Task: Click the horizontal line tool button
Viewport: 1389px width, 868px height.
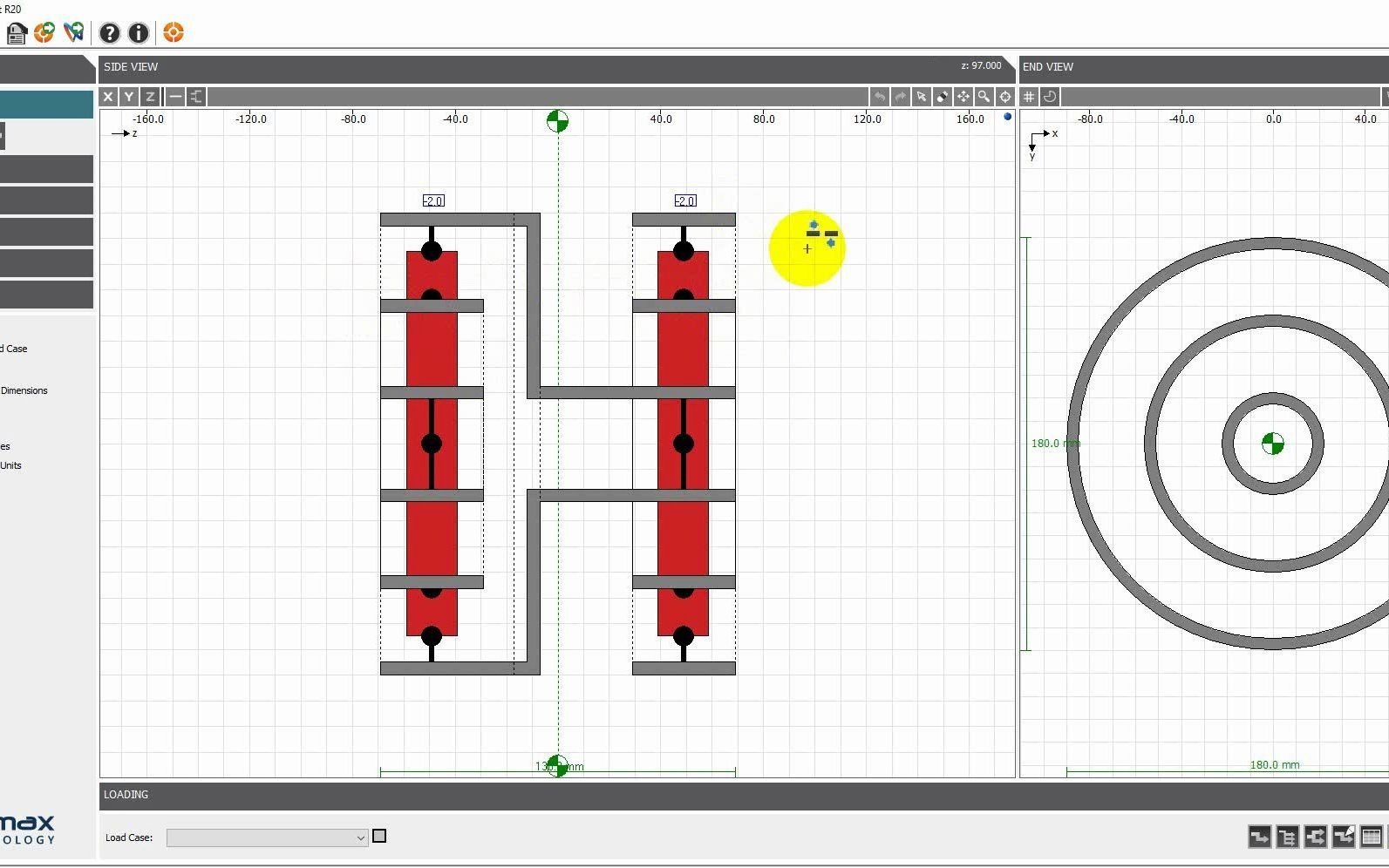Action: pos(175,97)
